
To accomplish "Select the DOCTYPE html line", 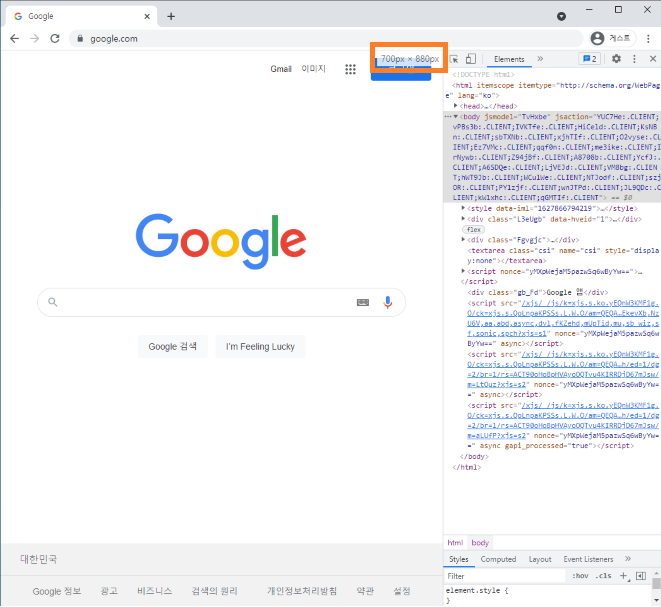I will 483,75.
